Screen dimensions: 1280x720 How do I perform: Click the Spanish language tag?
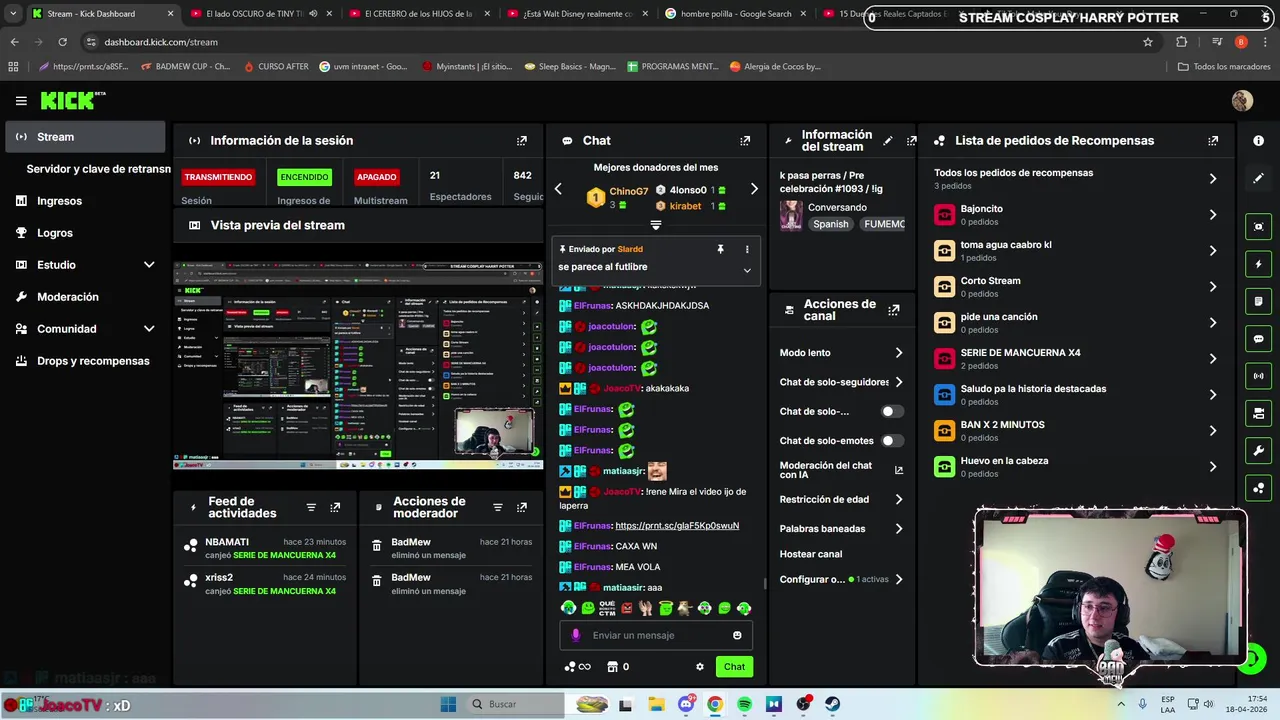pos(830,224)
